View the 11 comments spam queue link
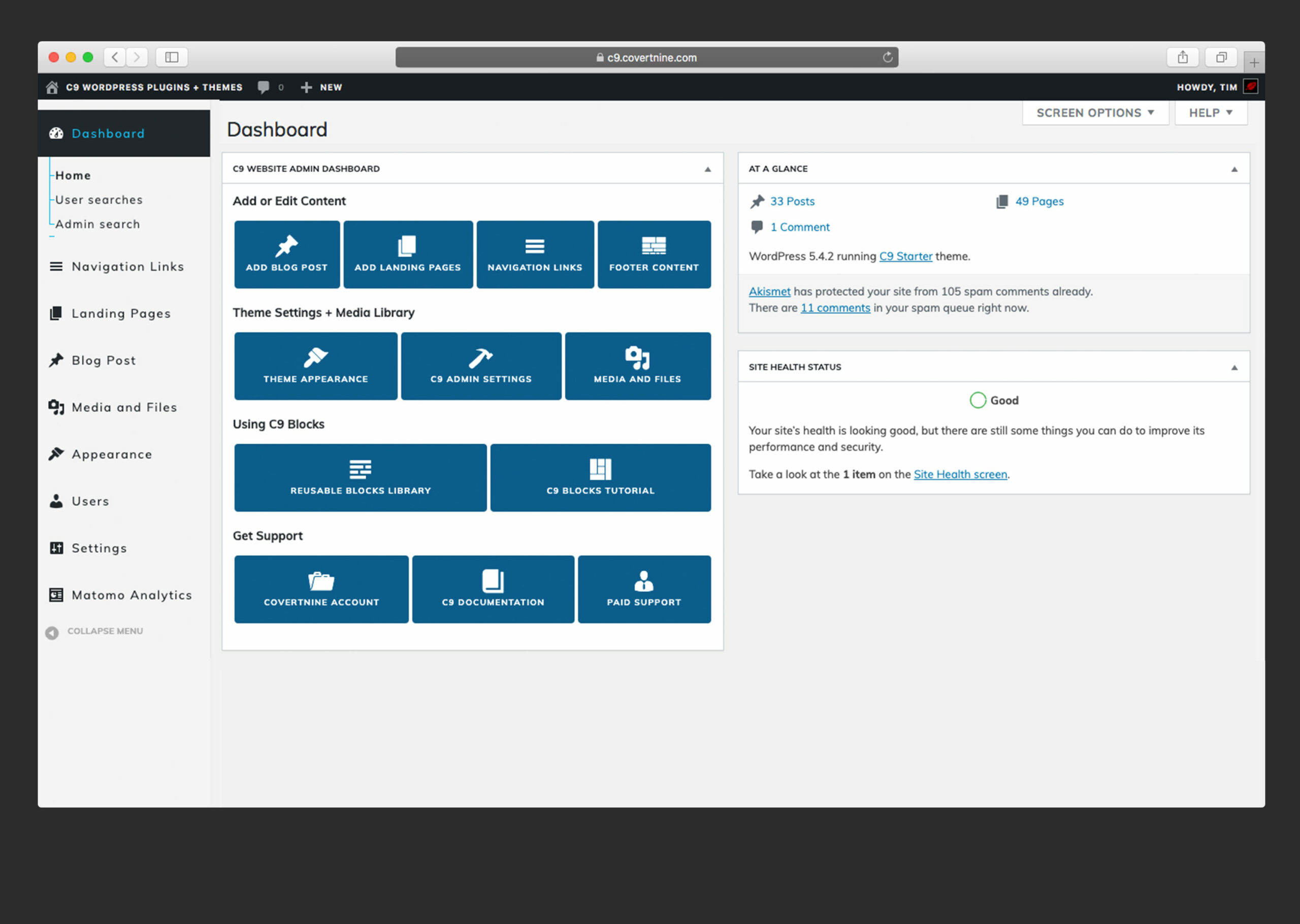The image size is (1300, 924). [835, 308]
